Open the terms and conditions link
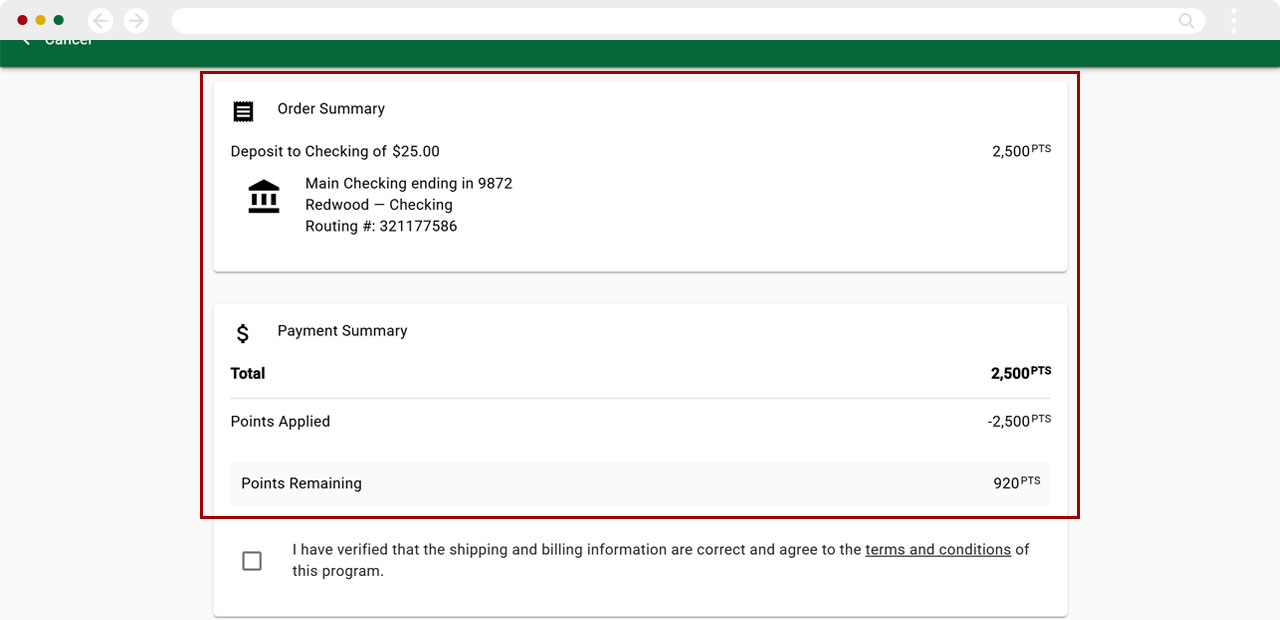Viewport: 1280px width, 620px height. pyautogui.click(x=937, y=549)
